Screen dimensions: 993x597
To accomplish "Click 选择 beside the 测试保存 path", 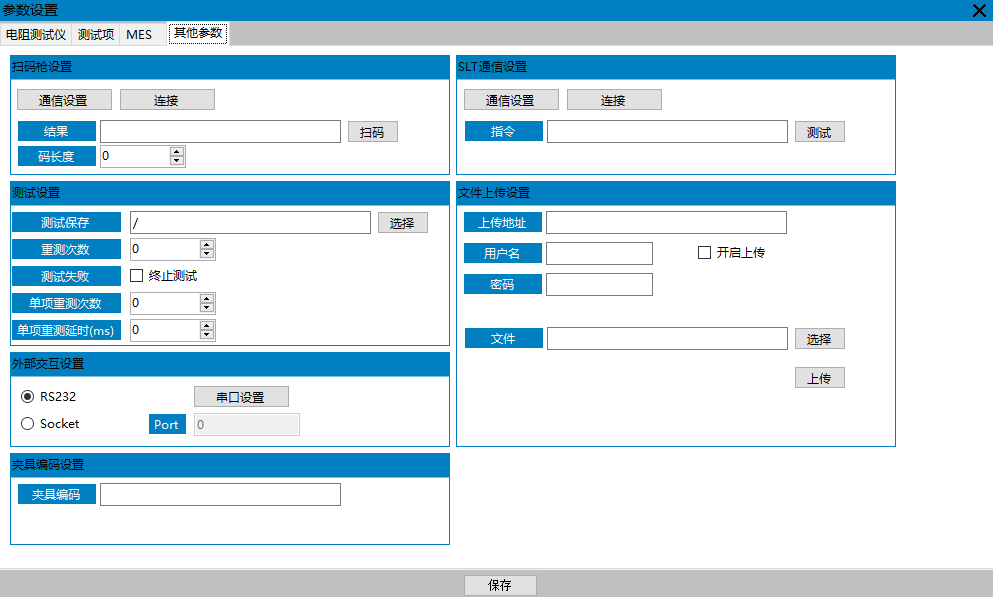I will tap(403, 223).
